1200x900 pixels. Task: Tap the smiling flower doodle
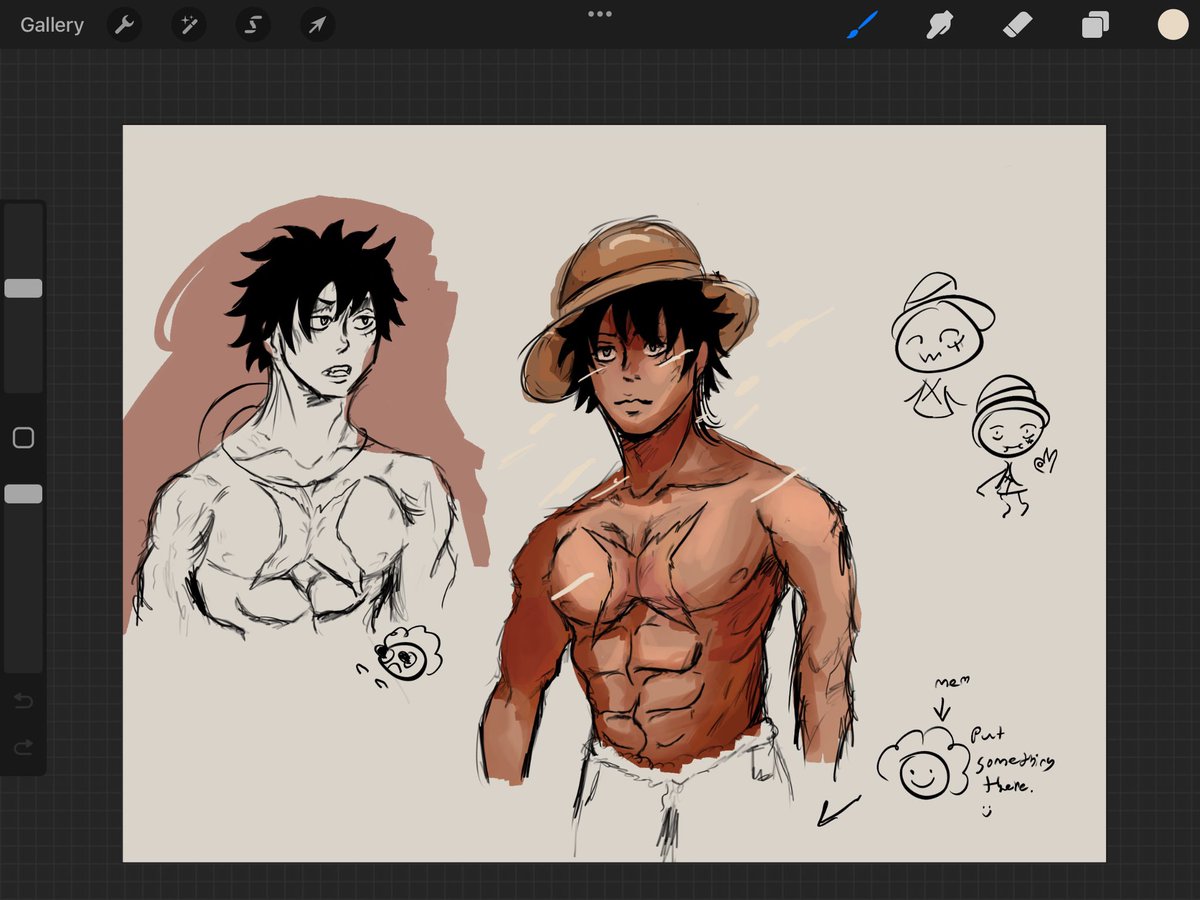point(923,763)
